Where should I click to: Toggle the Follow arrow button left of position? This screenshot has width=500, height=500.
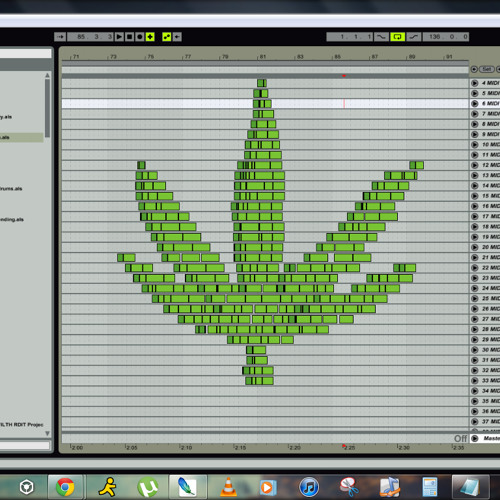(60, 37)
